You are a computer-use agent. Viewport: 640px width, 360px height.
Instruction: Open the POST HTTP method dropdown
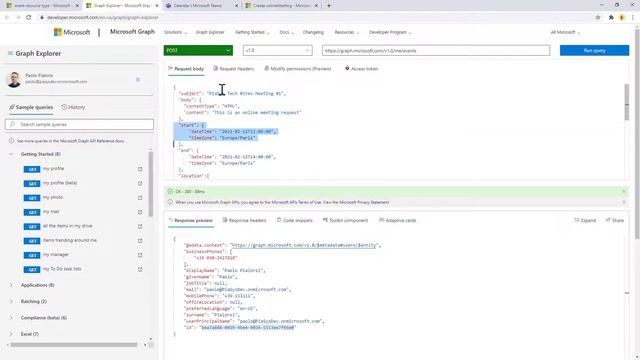198,50
